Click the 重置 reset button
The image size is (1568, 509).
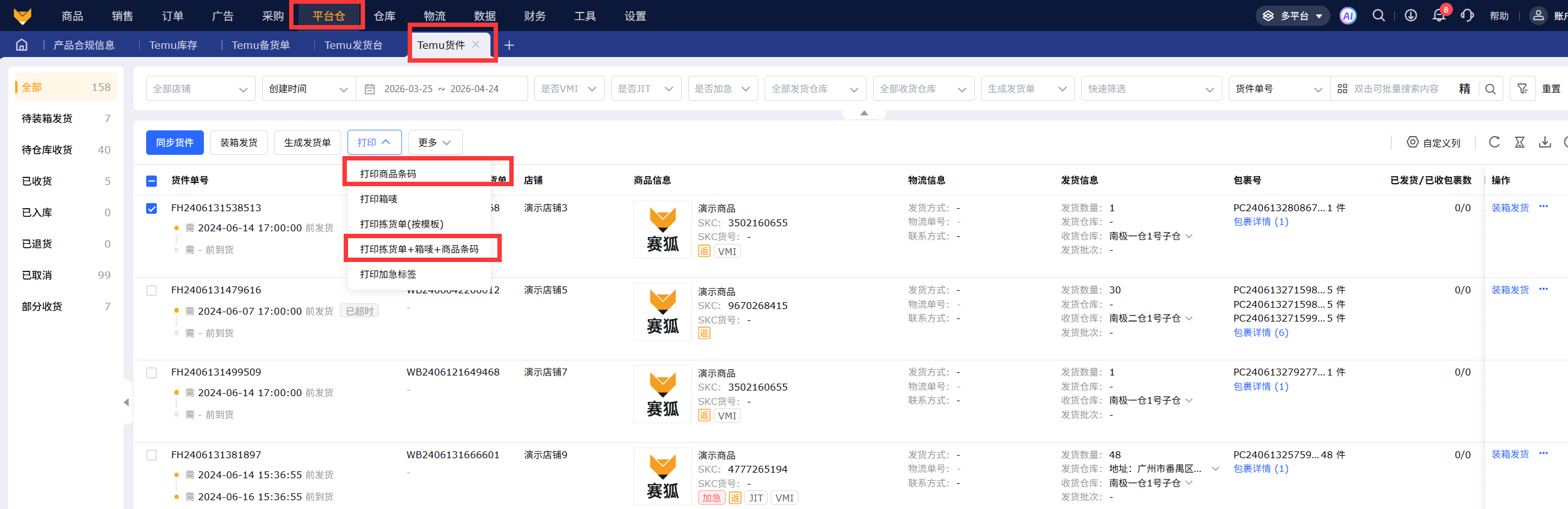coord(1551,89)
